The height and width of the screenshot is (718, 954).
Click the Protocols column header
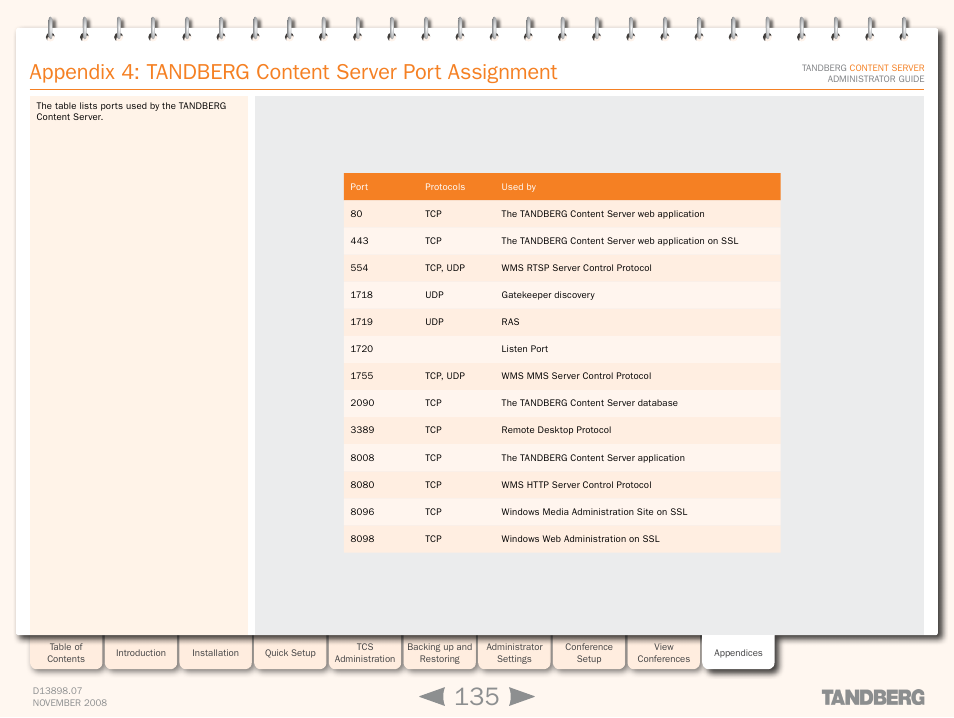(x=445, y=187)
